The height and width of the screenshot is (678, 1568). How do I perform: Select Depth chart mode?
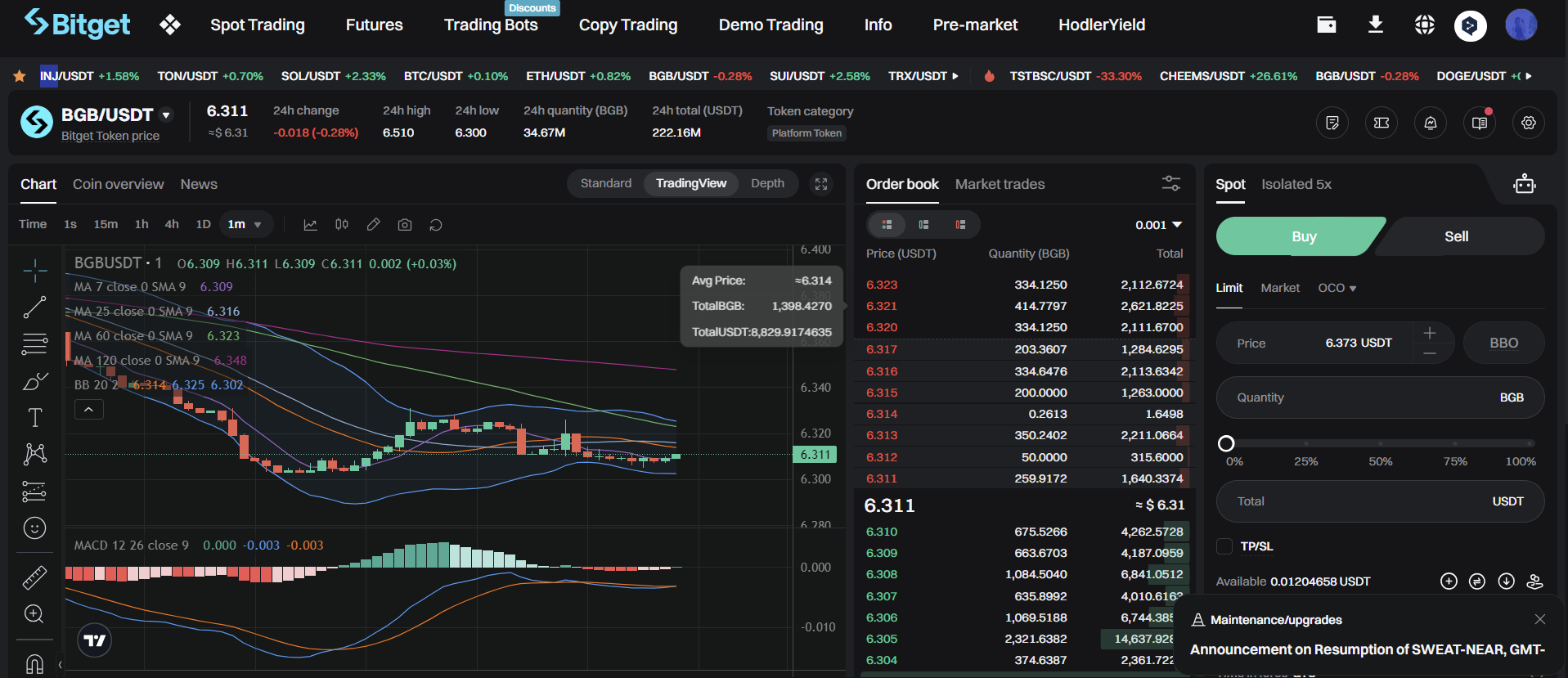click(767, 183)
